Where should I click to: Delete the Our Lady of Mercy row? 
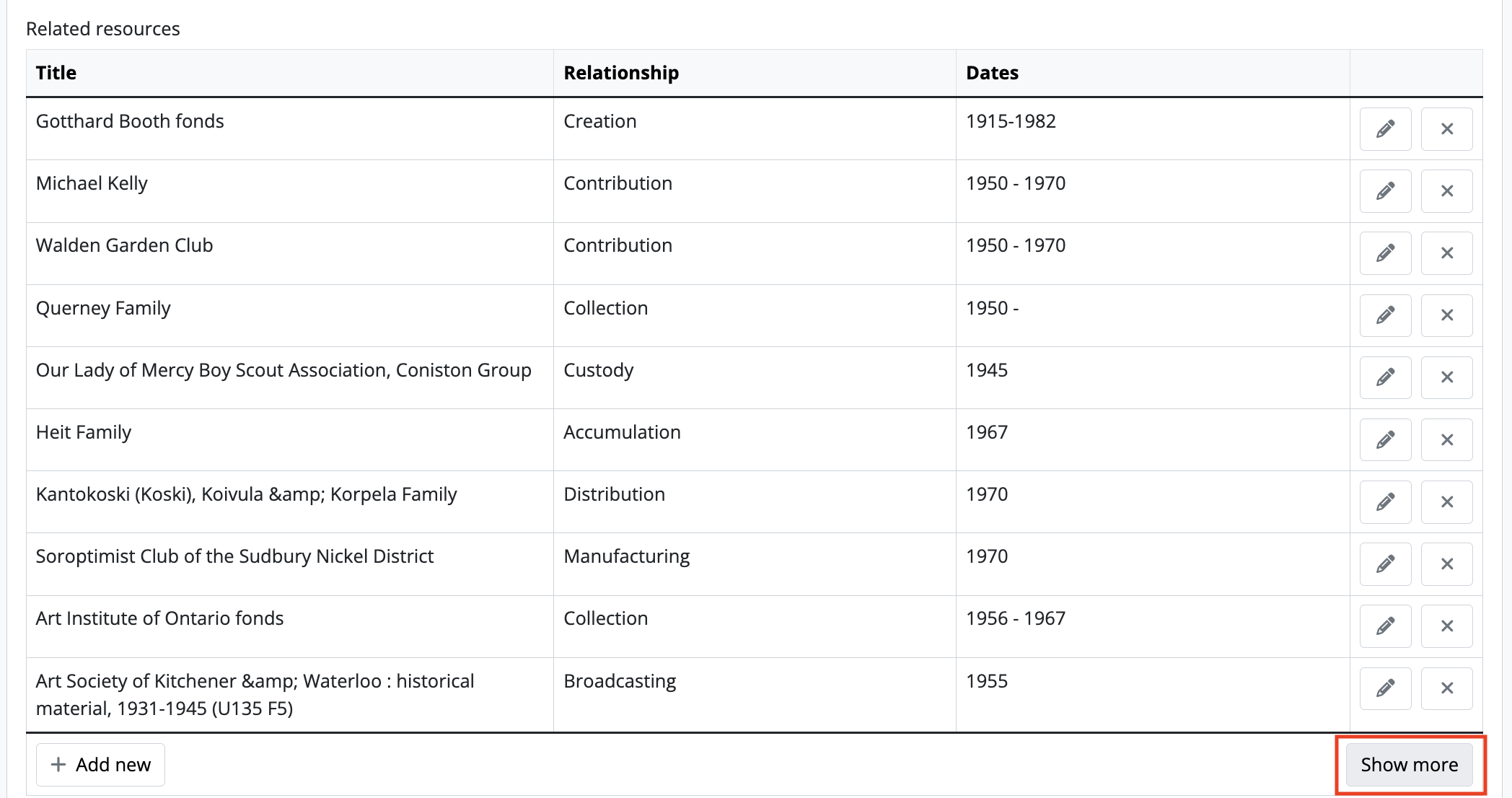(1446, 377)
